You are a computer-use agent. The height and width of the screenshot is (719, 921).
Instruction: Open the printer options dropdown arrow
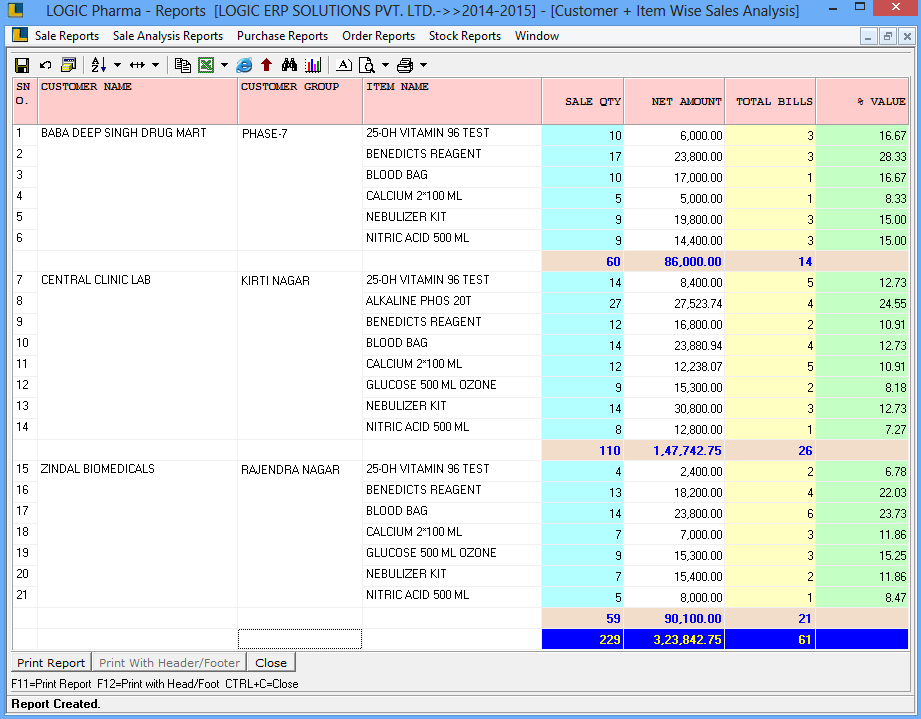pyautogui.click(x=423, y=65)
